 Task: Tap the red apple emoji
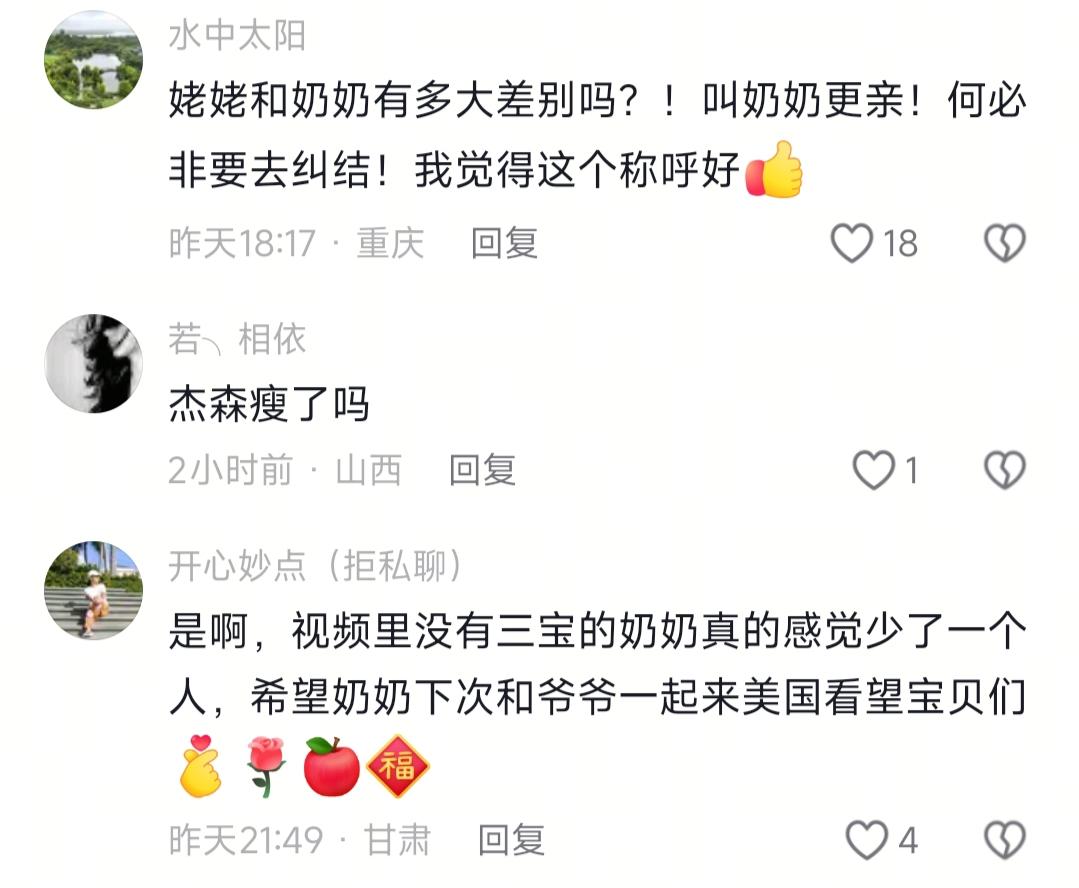coord(332,766)
